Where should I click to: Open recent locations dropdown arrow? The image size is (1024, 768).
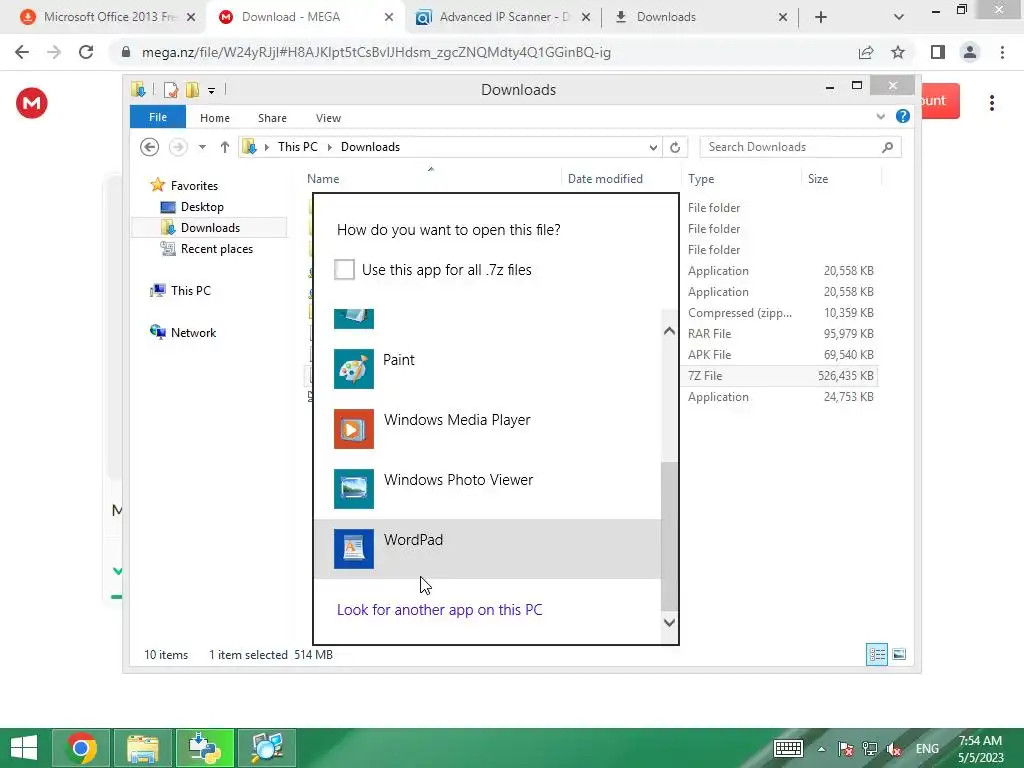[202, 147]
